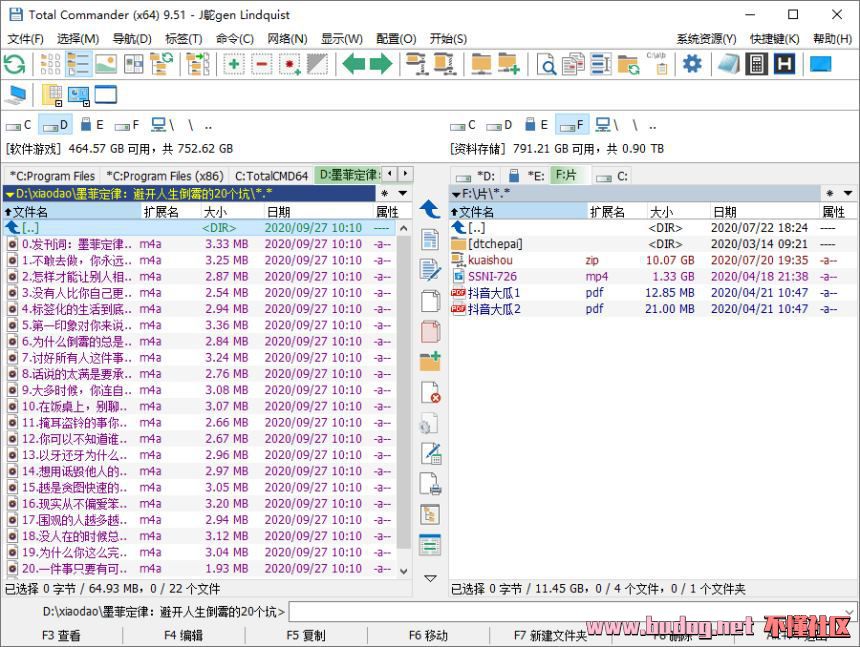Launch the notepad icon in the toolbar
The height and width of the screenshot is (647, 860).
729,64
